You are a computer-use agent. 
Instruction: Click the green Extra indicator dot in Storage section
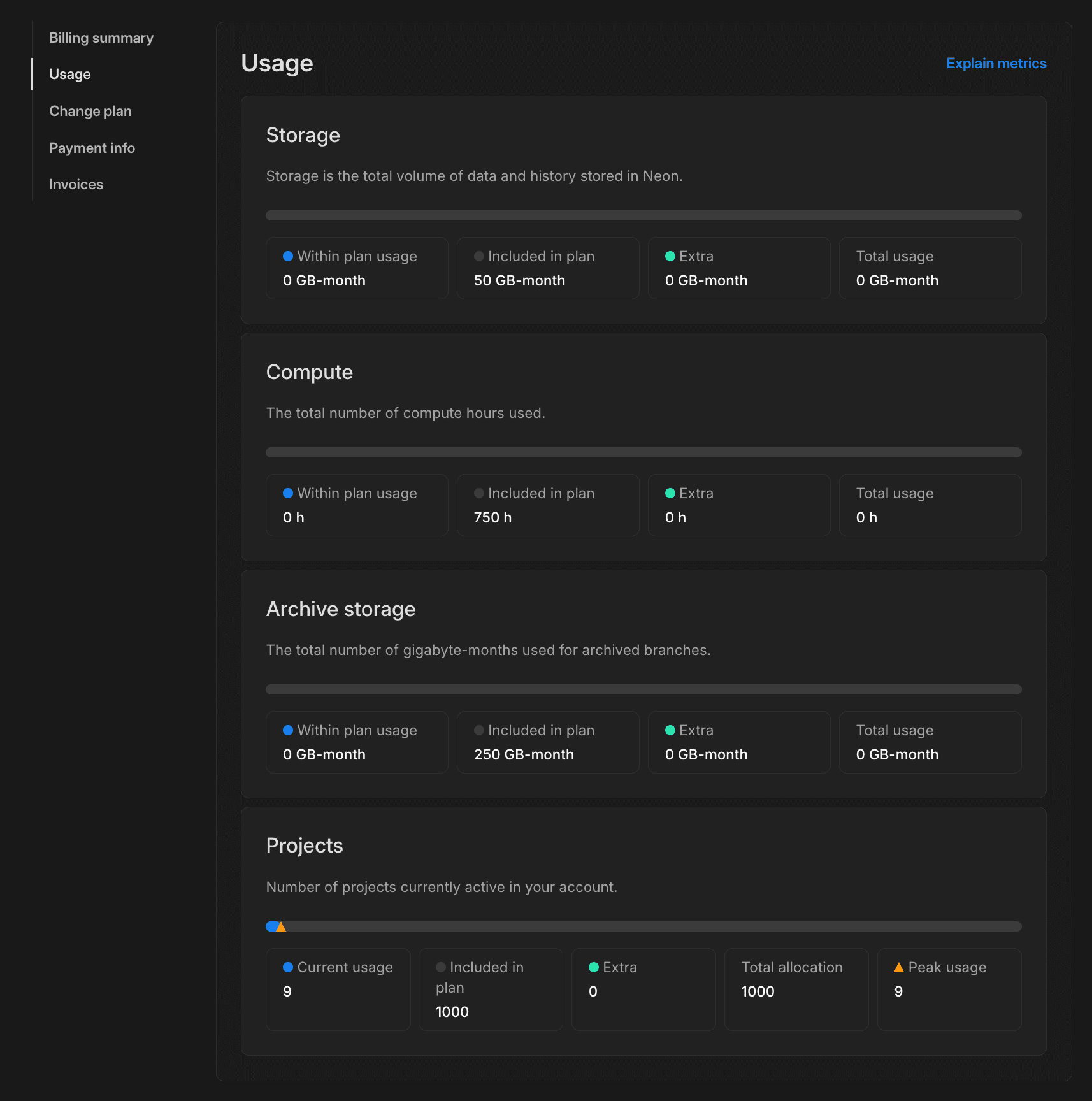coord(670,256)
